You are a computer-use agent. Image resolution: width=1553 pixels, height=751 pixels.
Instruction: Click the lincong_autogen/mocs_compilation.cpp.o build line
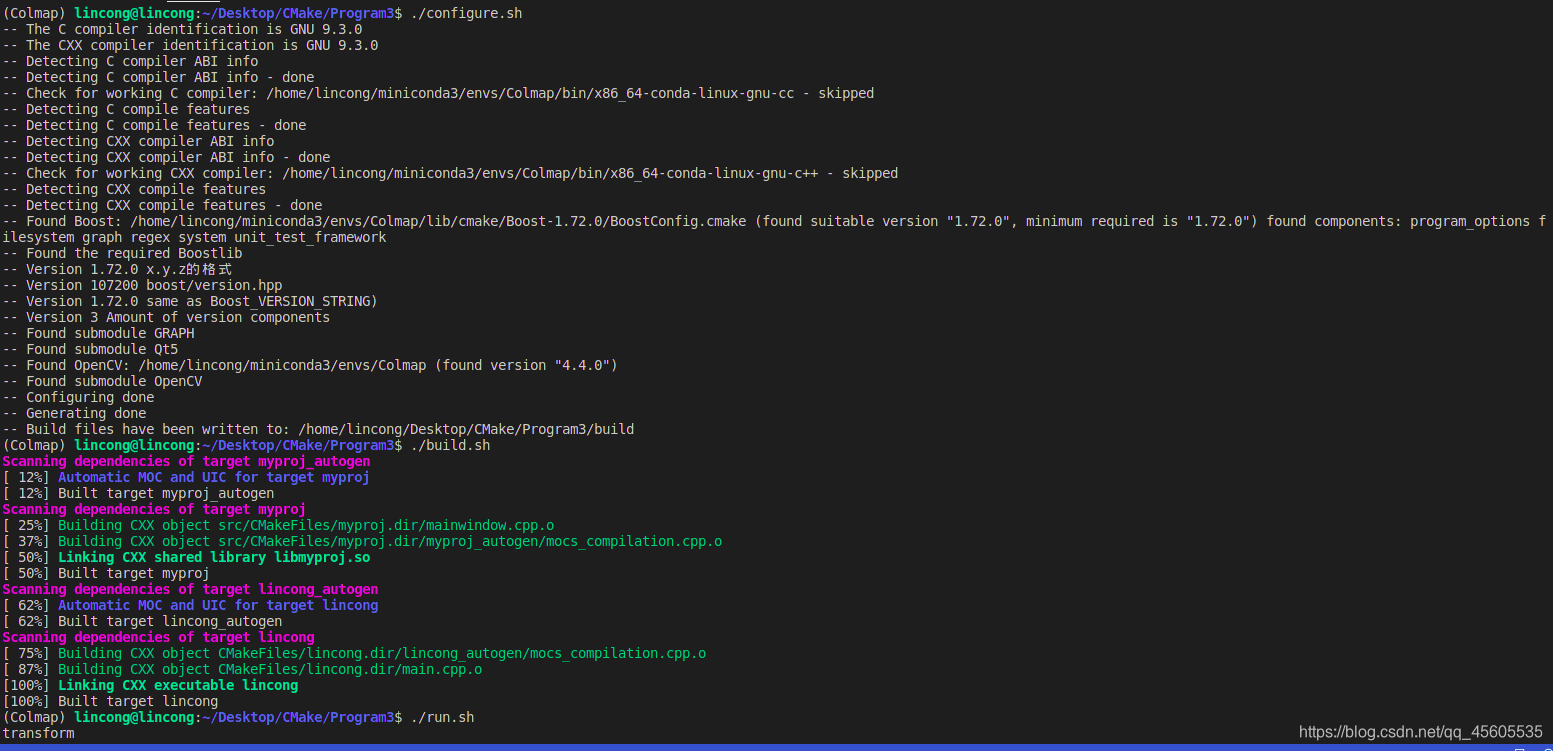(354, 653)
